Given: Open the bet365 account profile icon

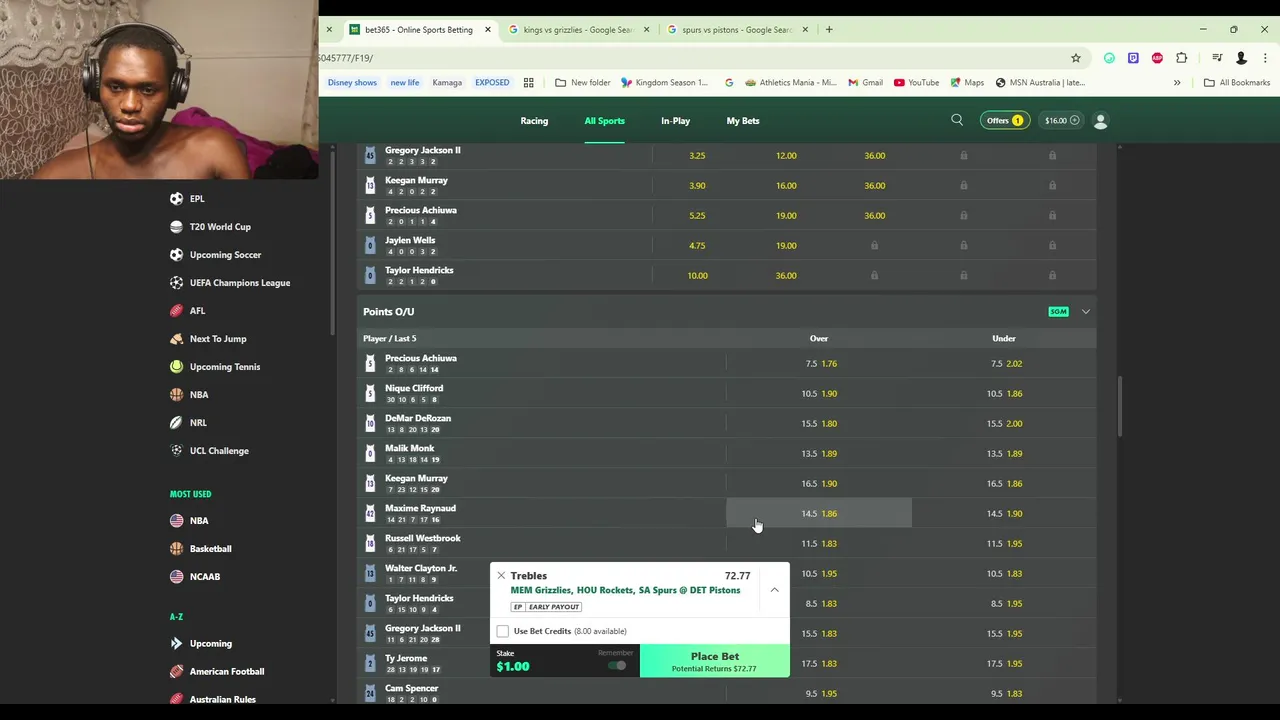Looking at the screenshot, I should [x=1100, y=121].
